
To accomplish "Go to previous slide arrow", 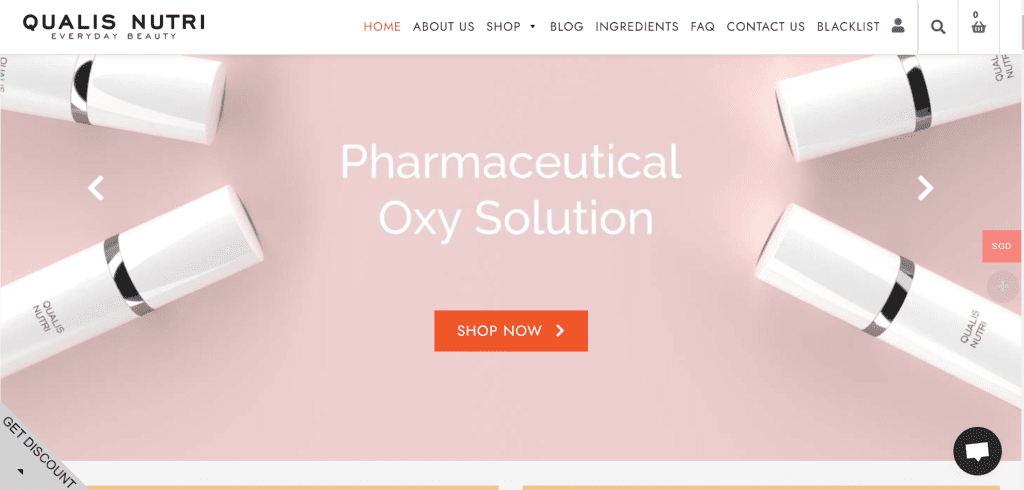I will 96,188.
